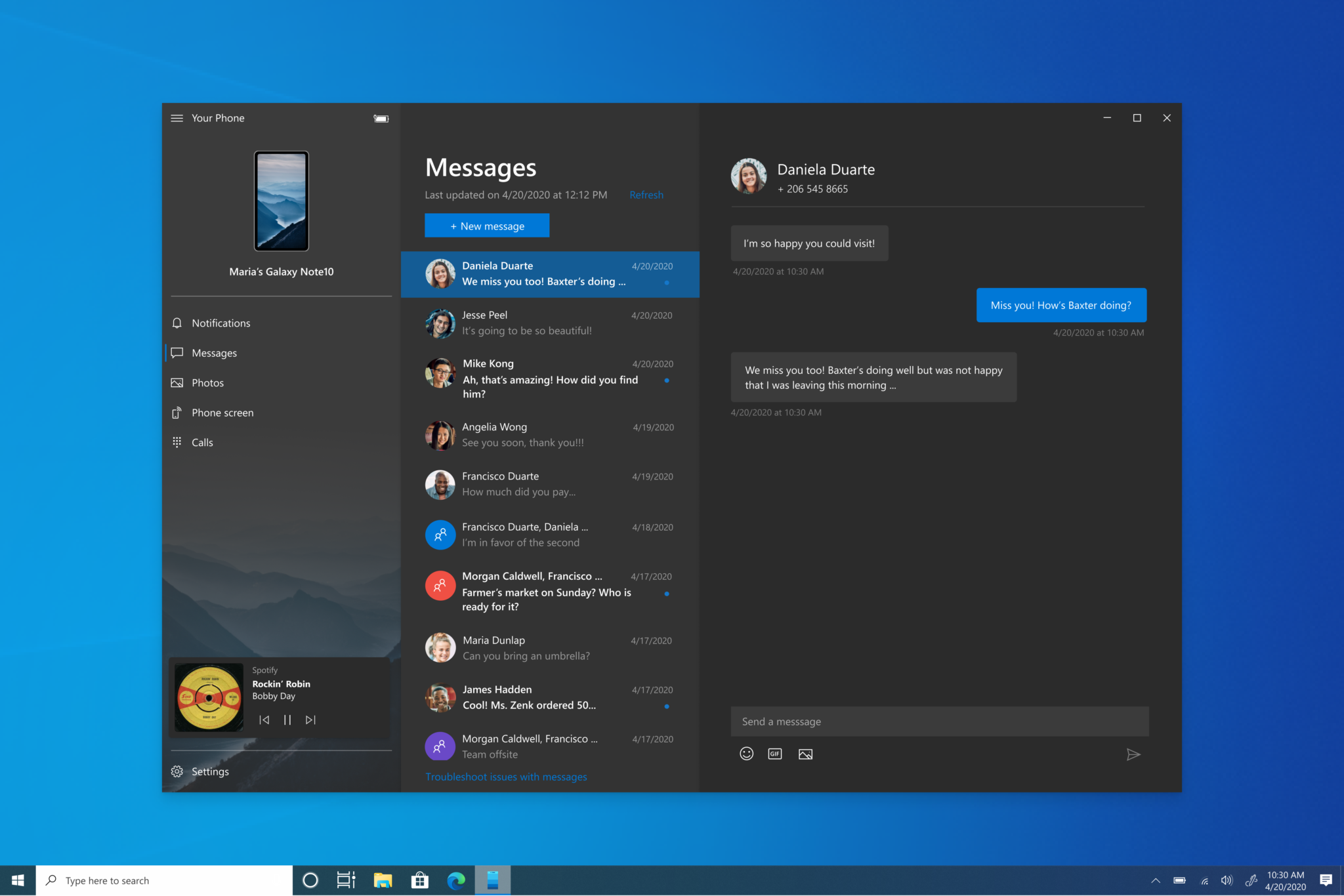Click the emoji icon in message toolbar
1344x896 pixels.
point(747,753)
